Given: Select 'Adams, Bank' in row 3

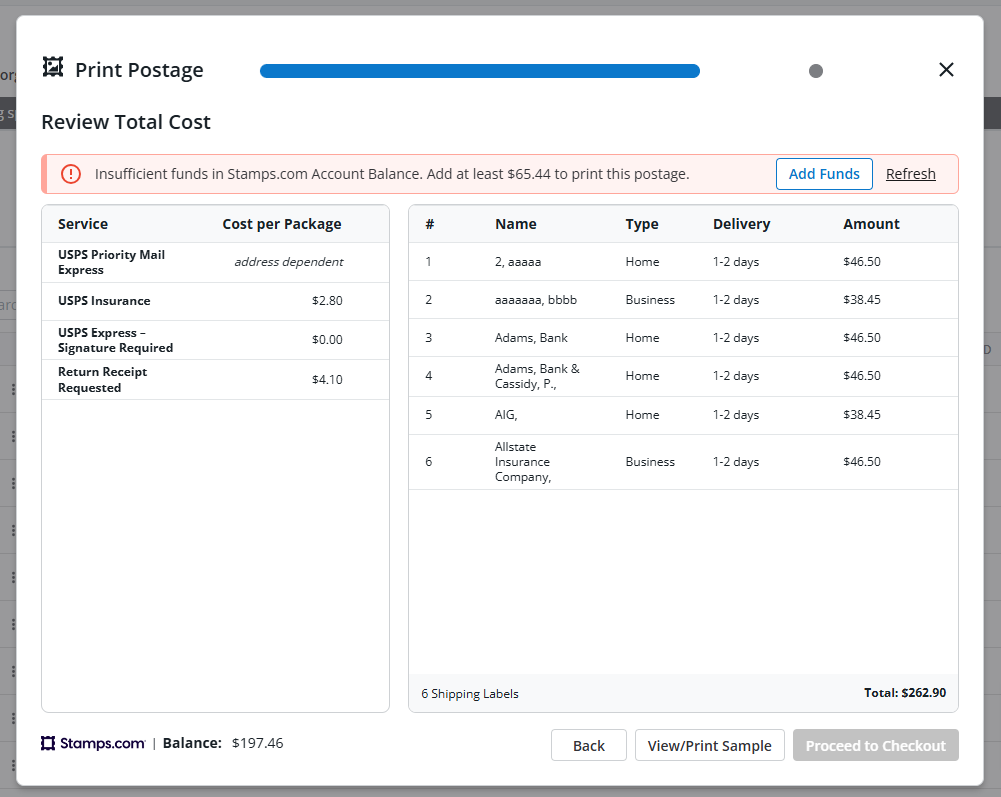Looking at the screenshot, I should click(x=531, y=338).
